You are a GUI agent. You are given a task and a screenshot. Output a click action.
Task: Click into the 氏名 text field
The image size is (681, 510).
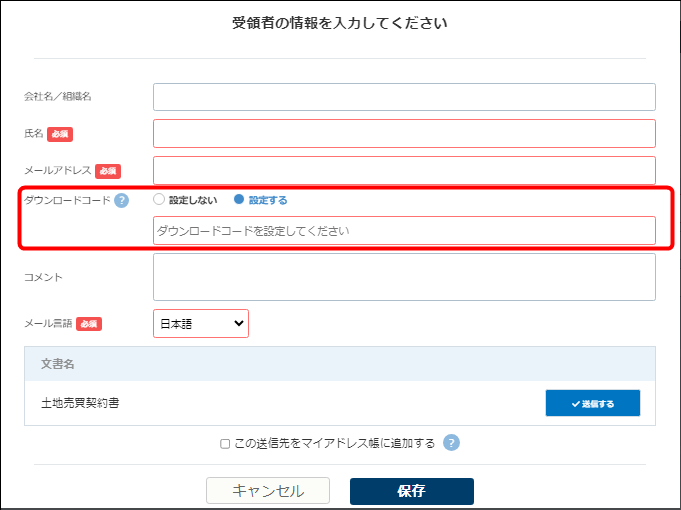coord(404,134)
